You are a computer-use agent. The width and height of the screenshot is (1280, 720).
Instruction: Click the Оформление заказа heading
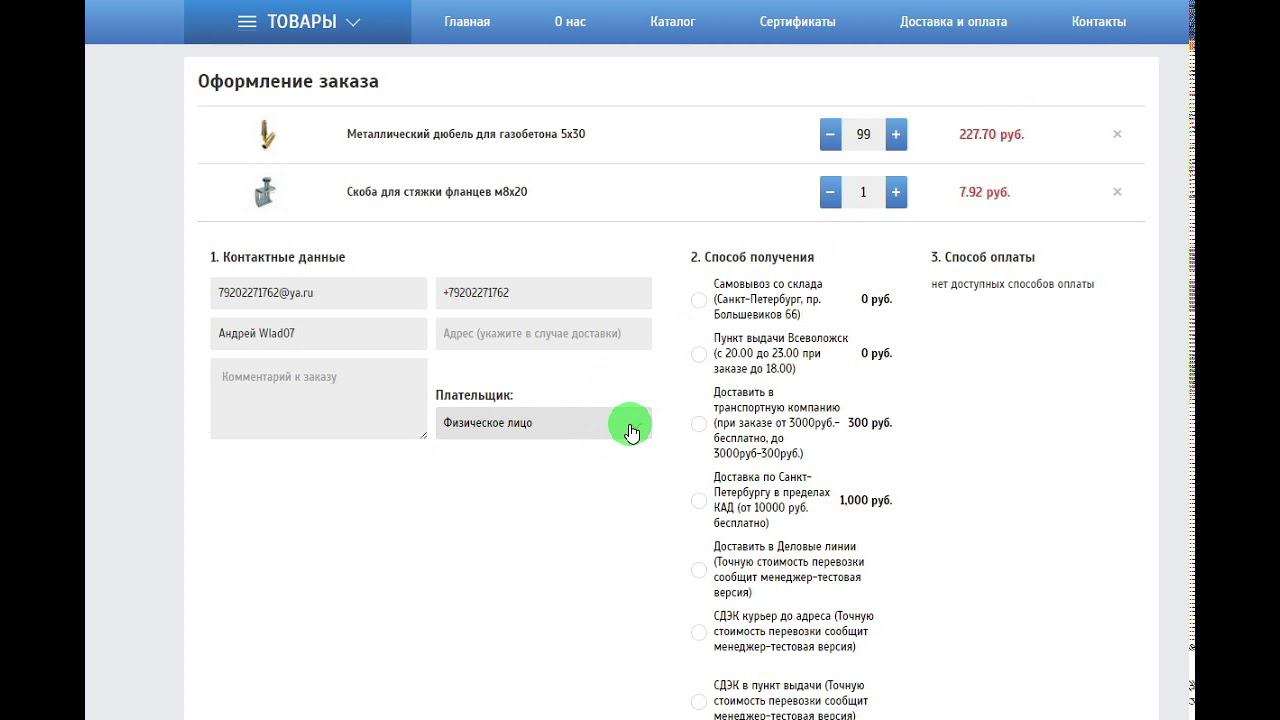[288, 82]
